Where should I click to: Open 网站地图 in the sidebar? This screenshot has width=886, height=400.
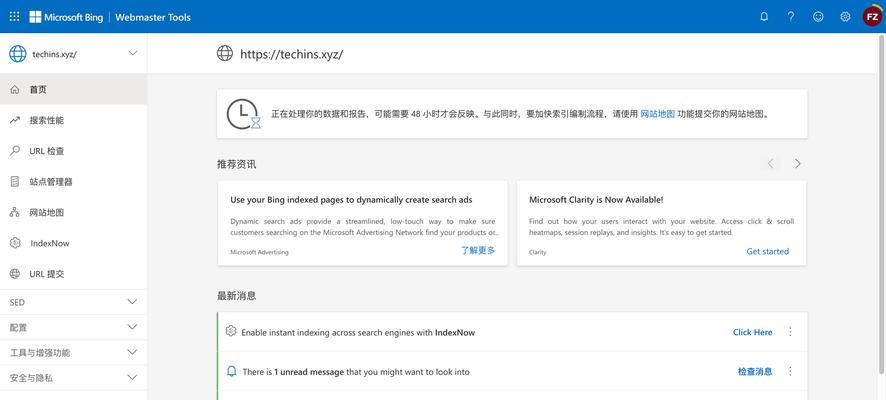coord(73,212)
